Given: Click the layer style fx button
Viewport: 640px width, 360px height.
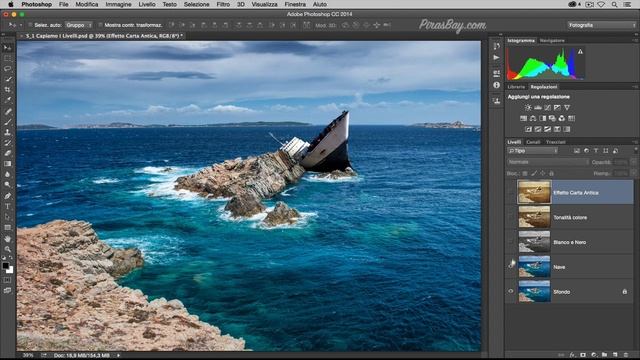Looking at the screenshot, I should (x=572, y=355).
